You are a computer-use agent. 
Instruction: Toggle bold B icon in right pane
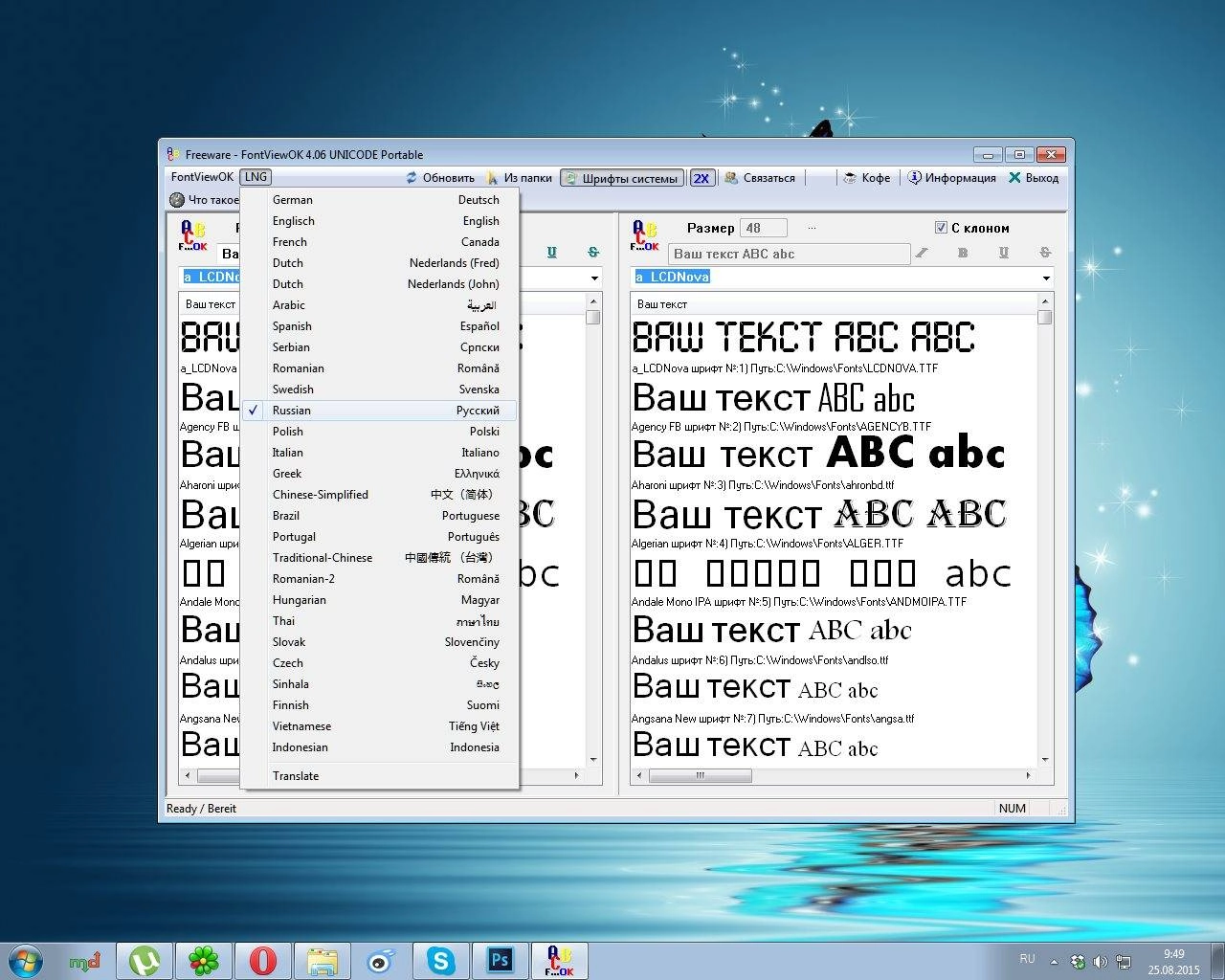tap(963, 253)
